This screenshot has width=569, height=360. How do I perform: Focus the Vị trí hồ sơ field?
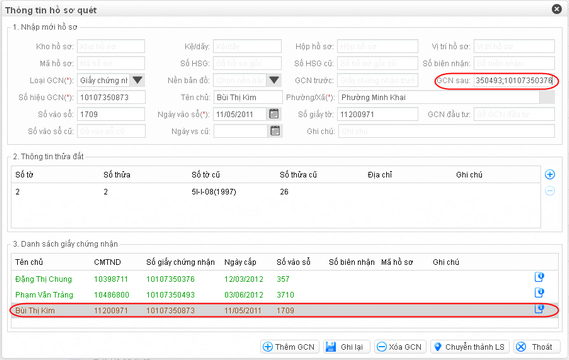click(514, 46)
